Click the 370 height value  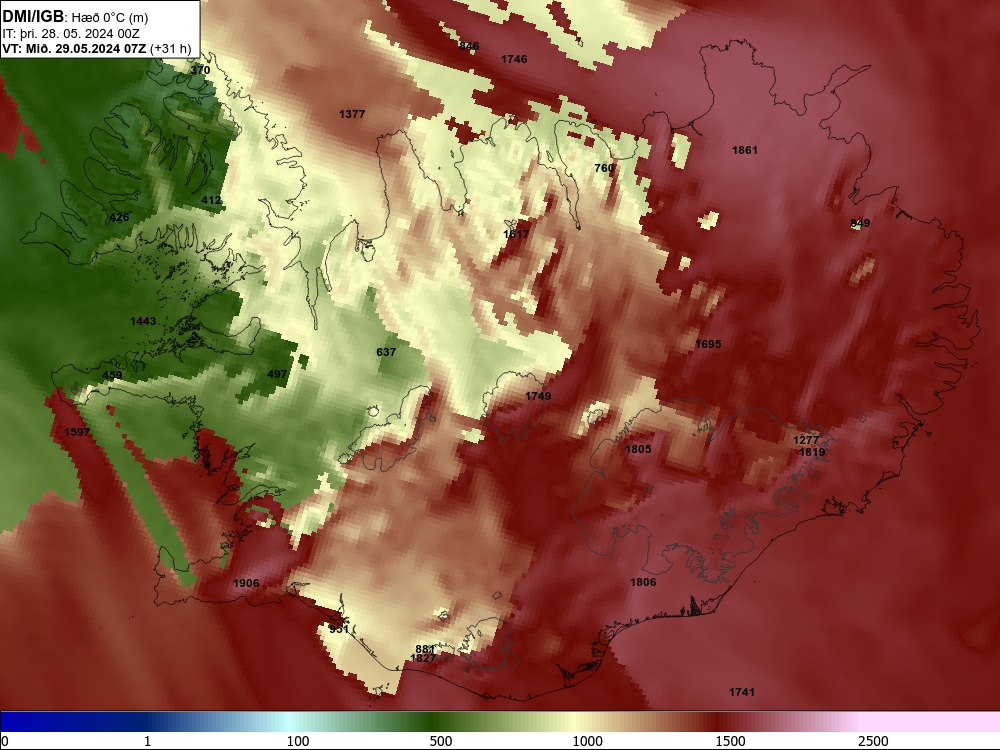(x=200, y=70)
